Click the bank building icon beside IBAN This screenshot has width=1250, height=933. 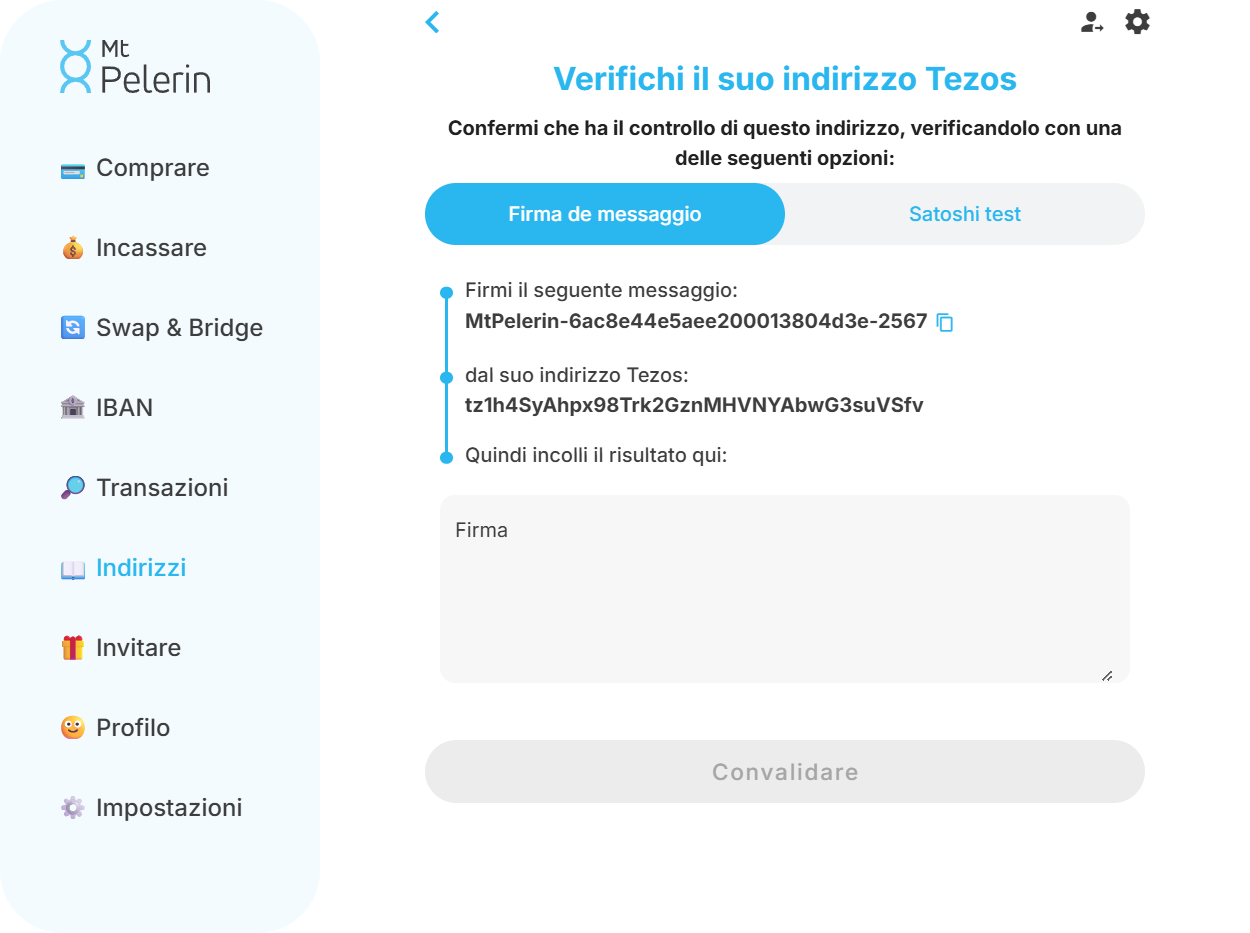tap(72, 408)
